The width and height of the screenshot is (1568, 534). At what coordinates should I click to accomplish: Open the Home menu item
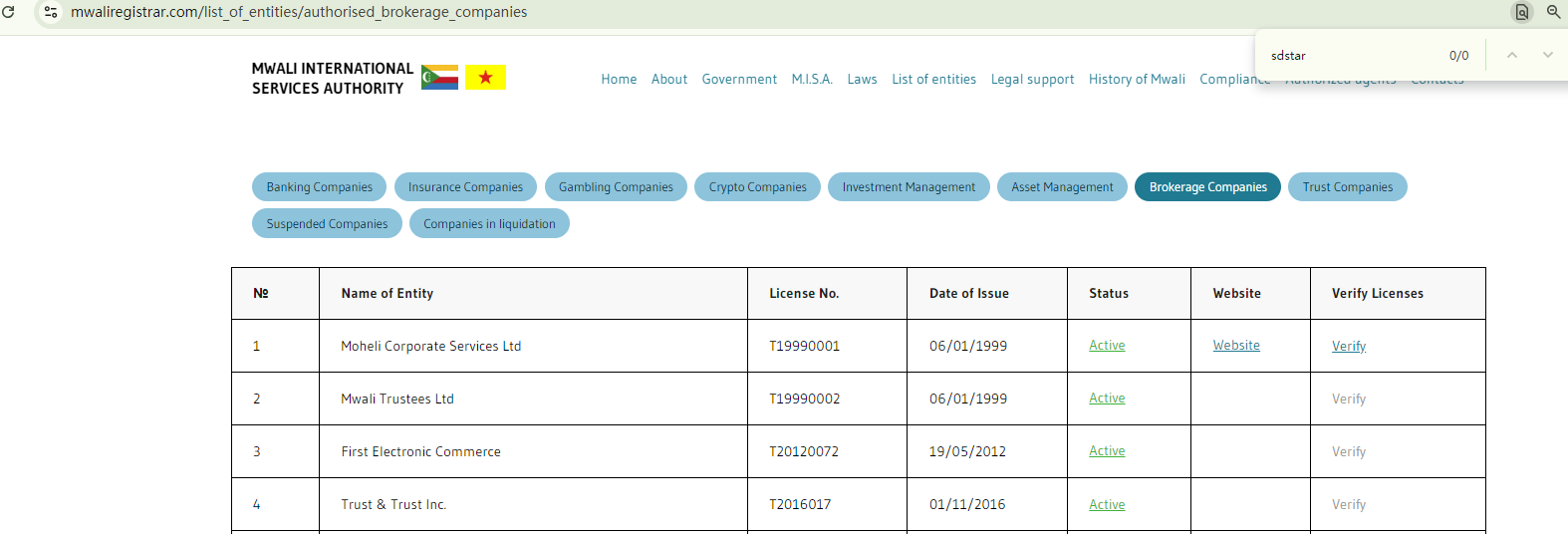point(619,80)
